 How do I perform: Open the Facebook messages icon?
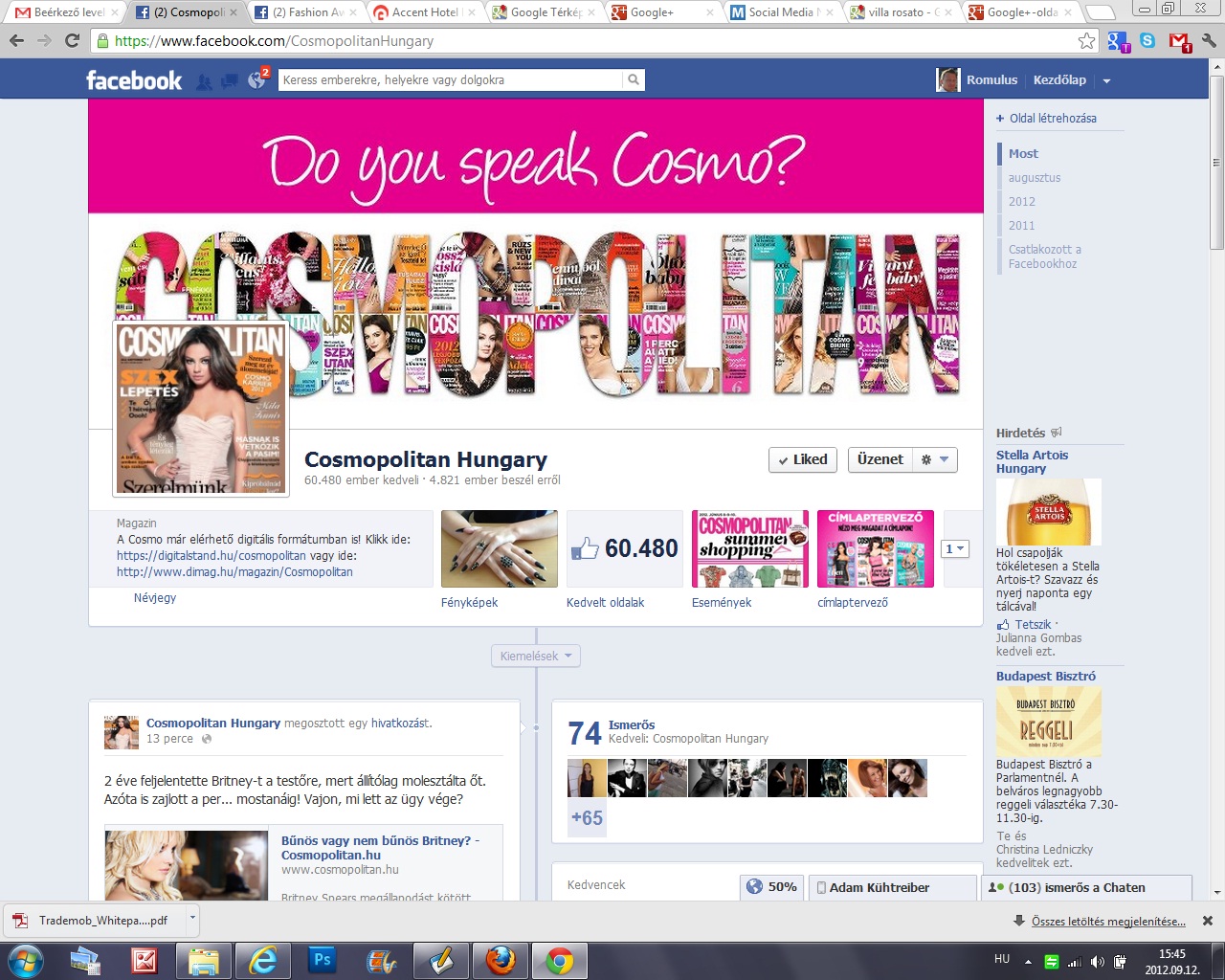coord(230,81)
